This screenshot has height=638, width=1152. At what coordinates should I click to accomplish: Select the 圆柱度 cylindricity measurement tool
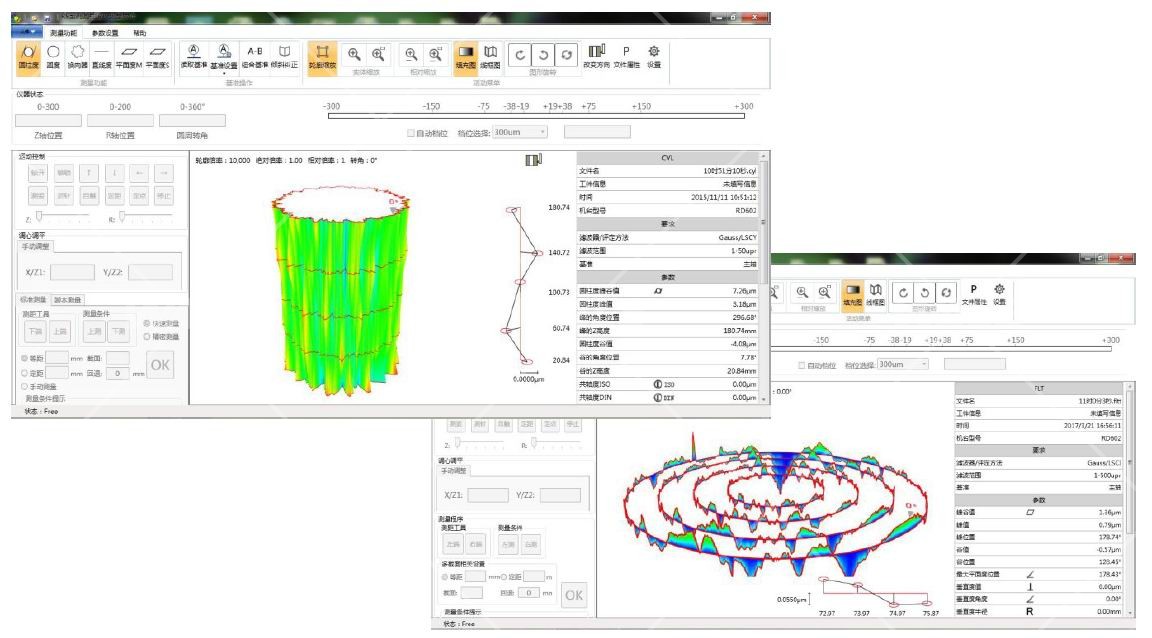tap(28, 57)
